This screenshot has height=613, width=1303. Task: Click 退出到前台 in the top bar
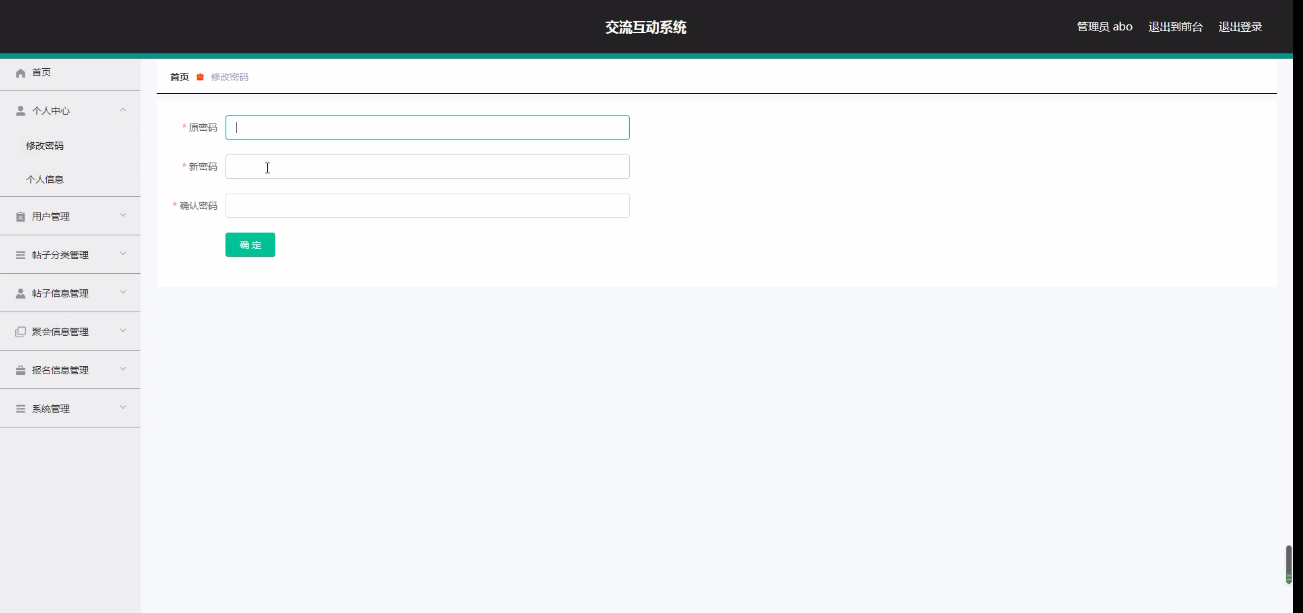(1175, 27)
